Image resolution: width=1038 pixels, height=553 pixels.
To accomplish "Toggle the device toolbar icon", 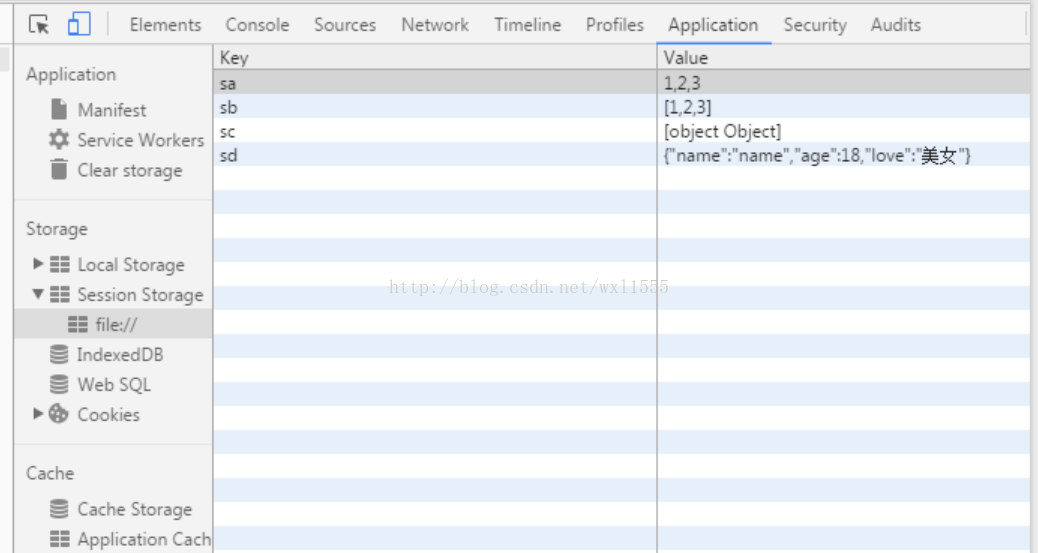I will [79, 24].
